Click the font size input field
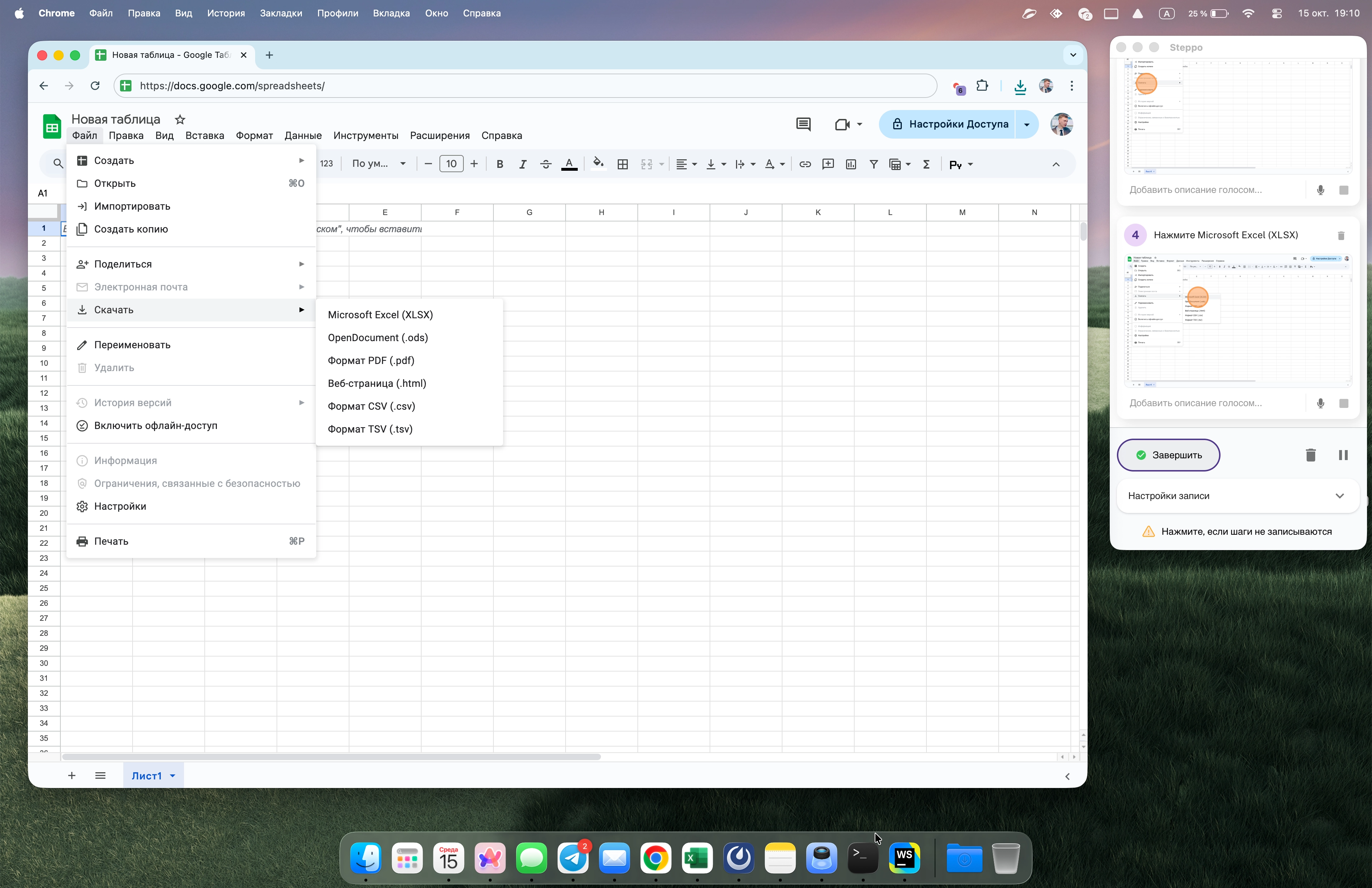Image resolution: width=1372 pixels, height=888 pixels. (451, 164)
